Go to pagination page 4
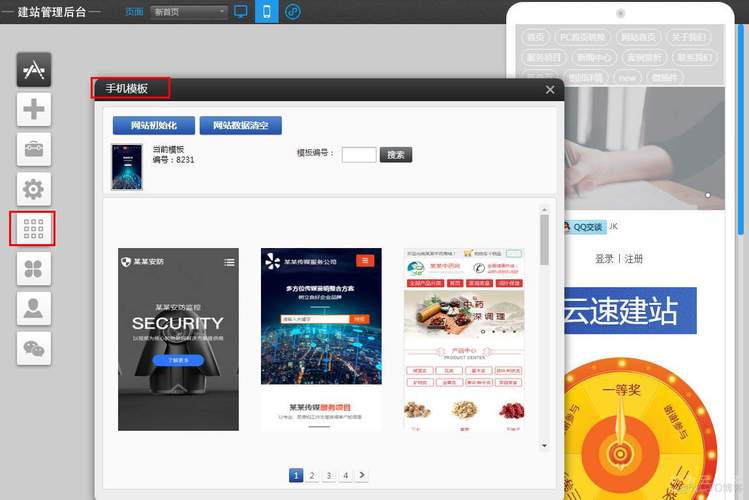 (345, 475)
